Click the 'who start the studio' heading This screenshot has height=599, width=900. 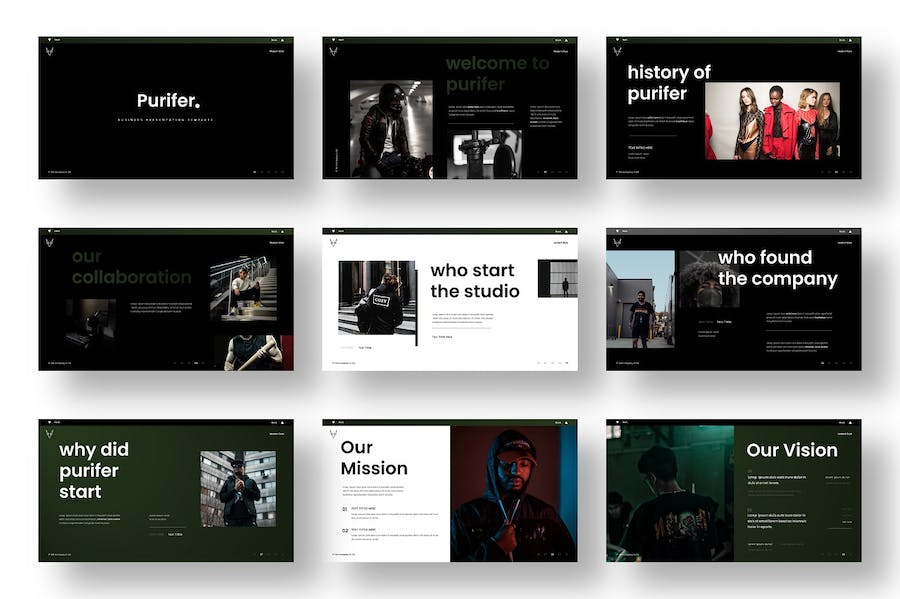[x=474, y=280]
